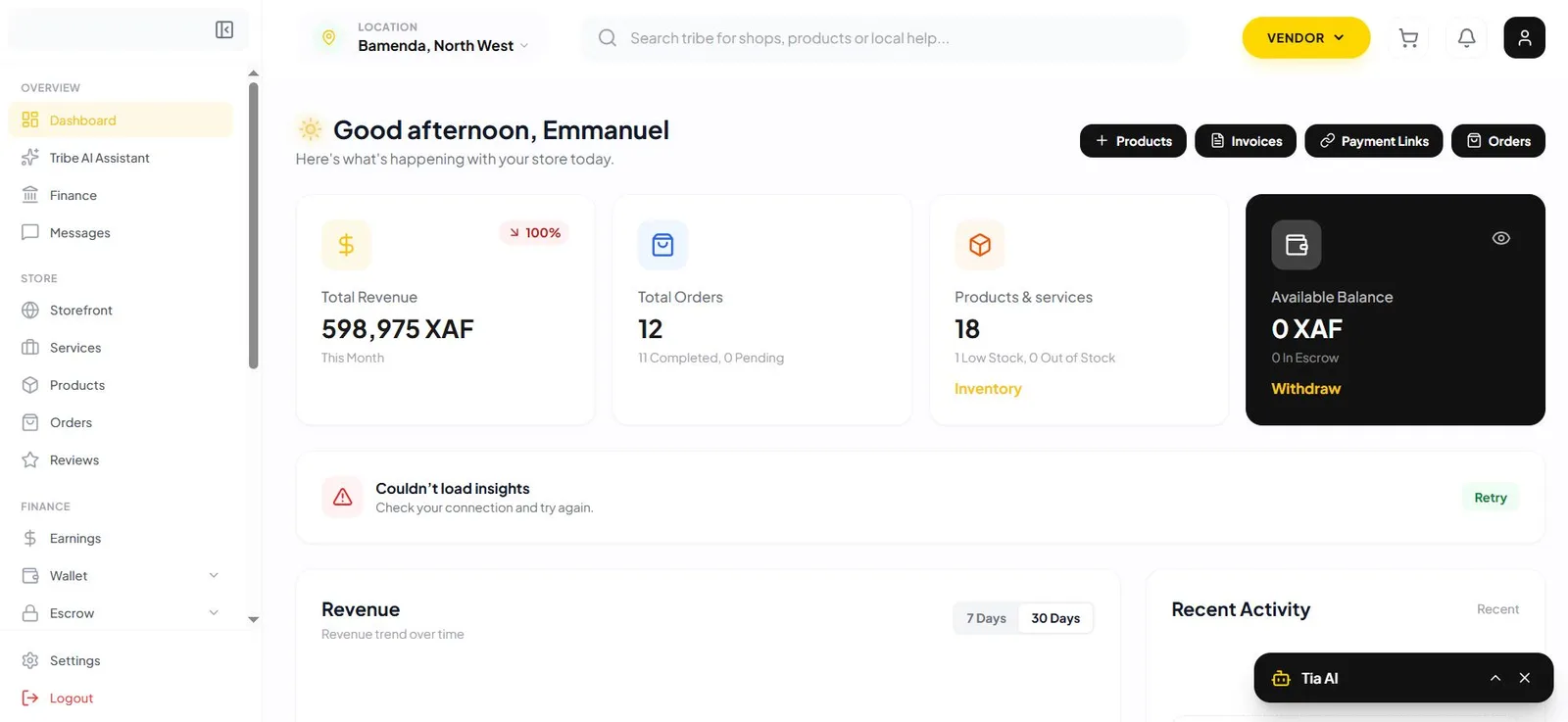The image size is (1568, 722).
Task: Click the Total Orders bag icon
Action: (x=662, y=245)
